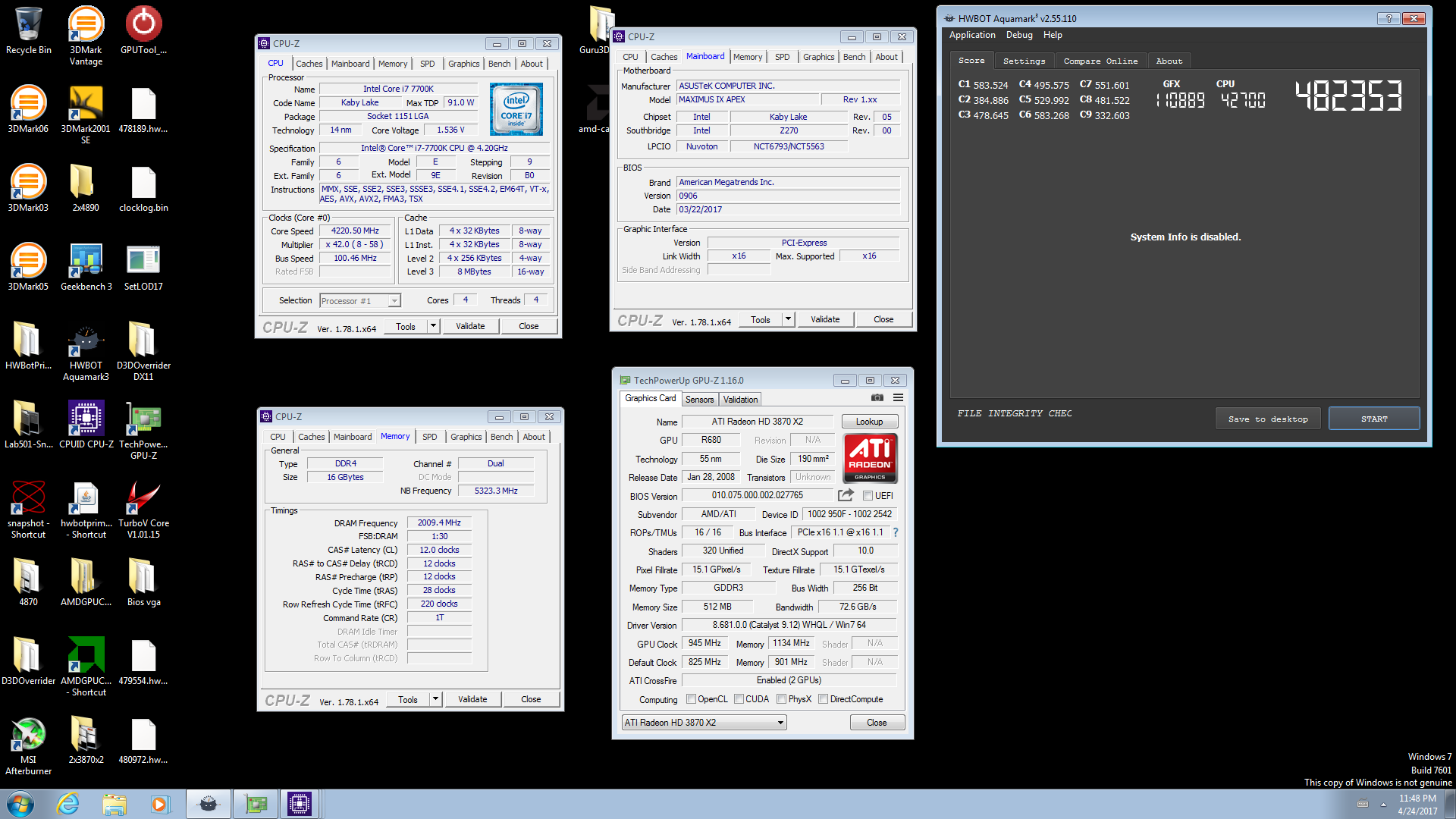The width and height of the screenshot is (1456, 819).
Task: Toggle the DirectCompute checkbox in GPU-Z
Action: coord(823,699)
